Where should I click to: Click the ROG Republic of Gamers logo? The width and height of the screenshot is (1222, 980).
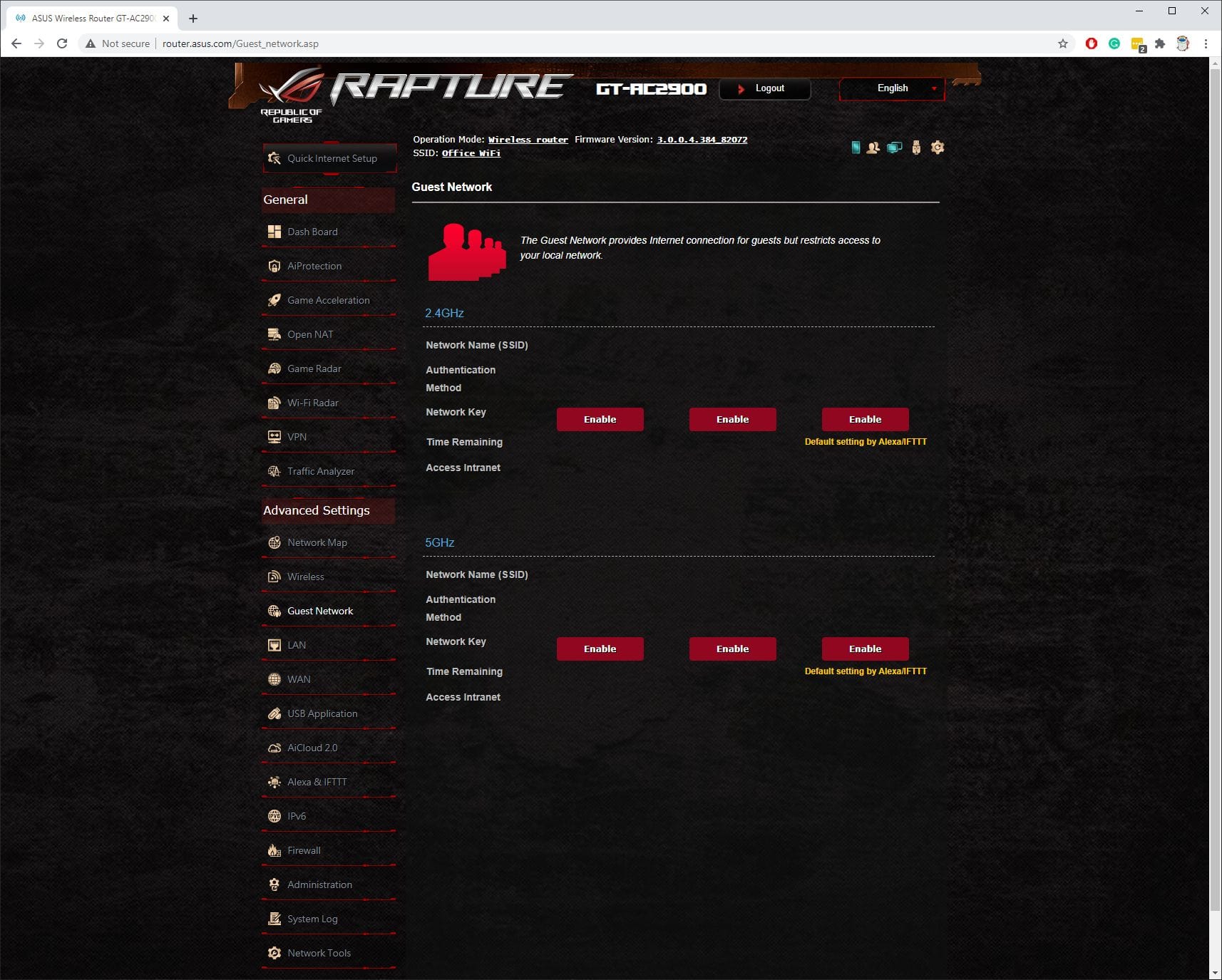(291, 96)
